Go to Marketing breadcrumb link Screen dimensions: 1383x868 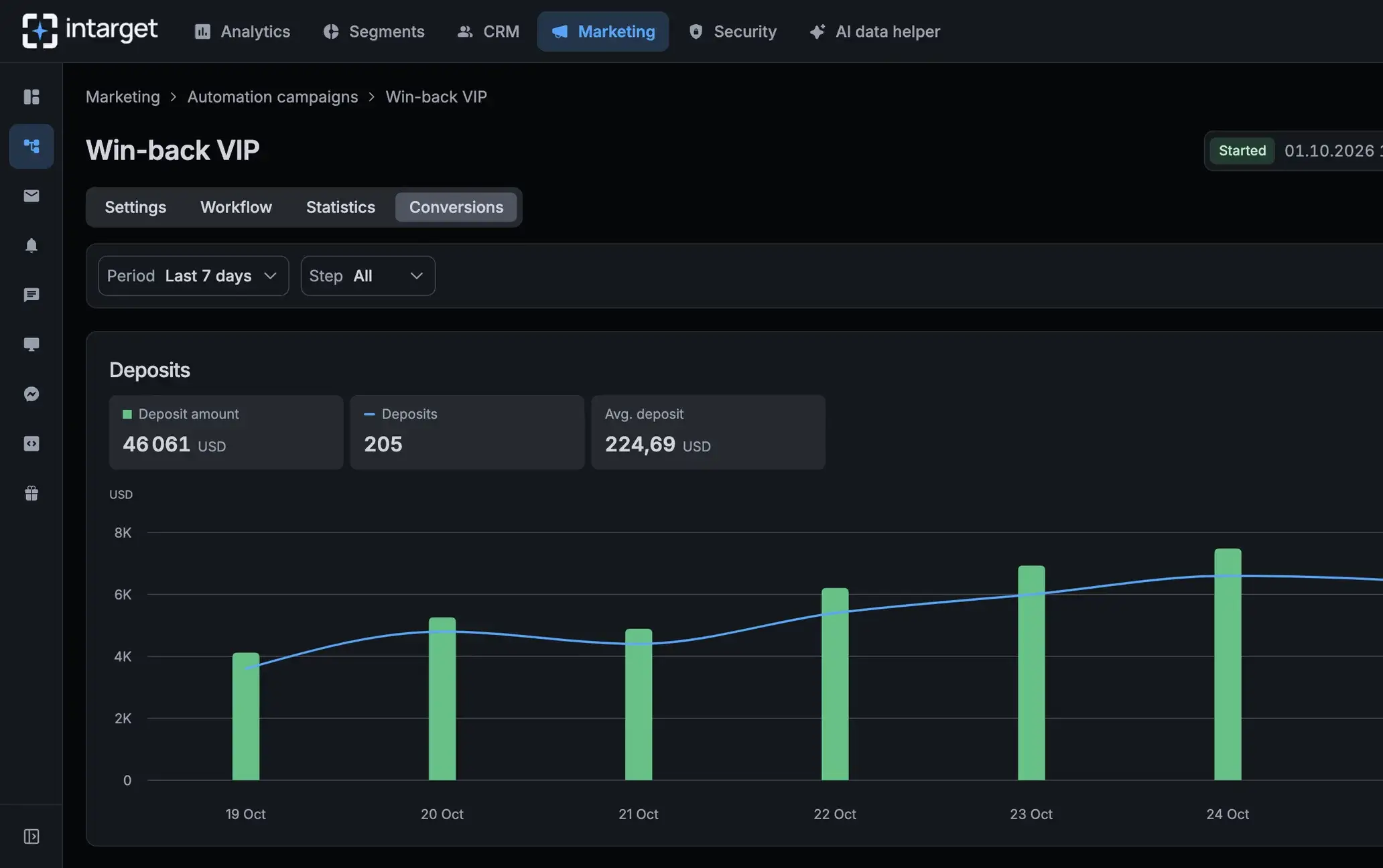tap(123, 96)
